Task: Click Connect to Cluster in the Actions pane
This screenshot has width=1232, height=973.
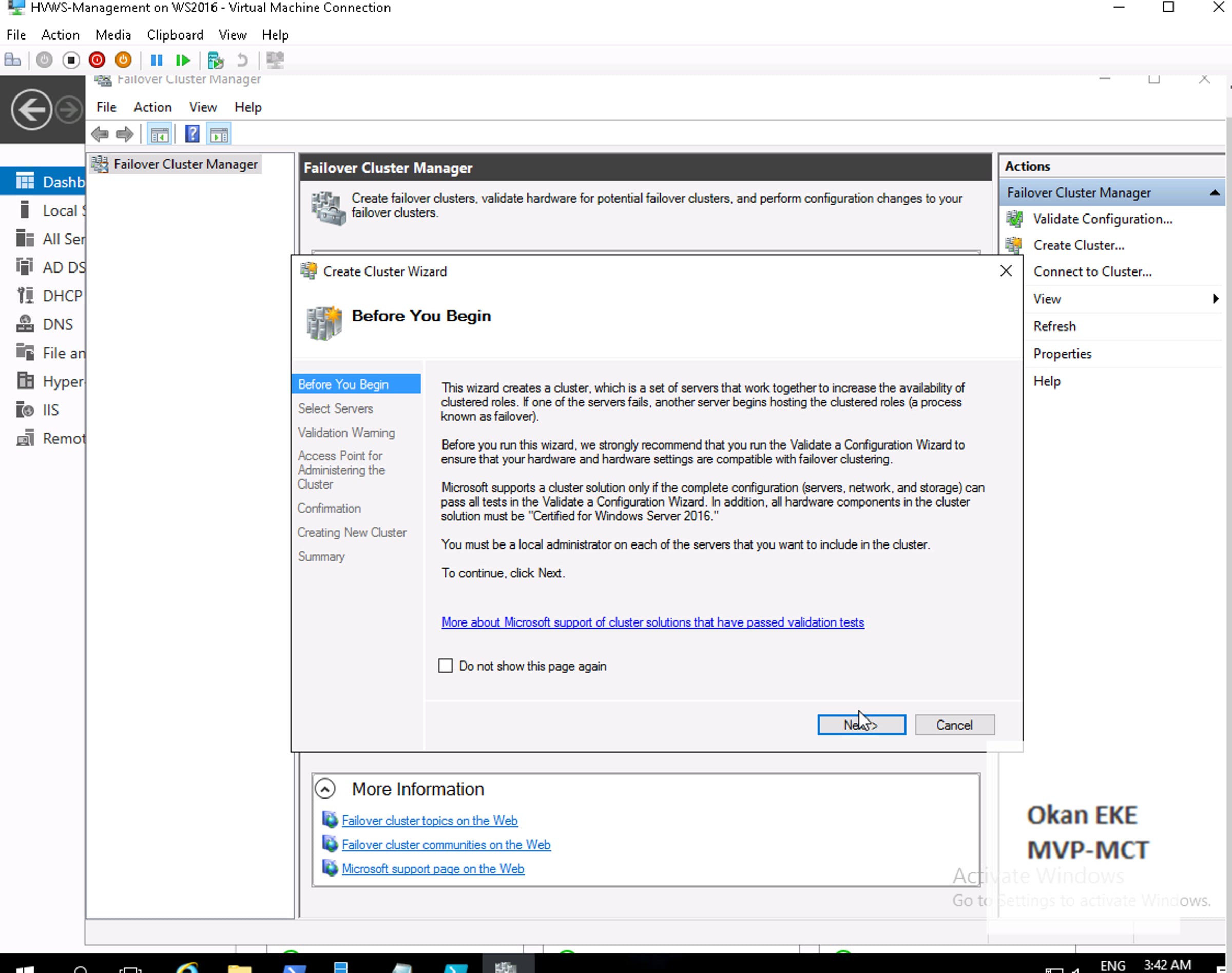Action: point(1092,271)
